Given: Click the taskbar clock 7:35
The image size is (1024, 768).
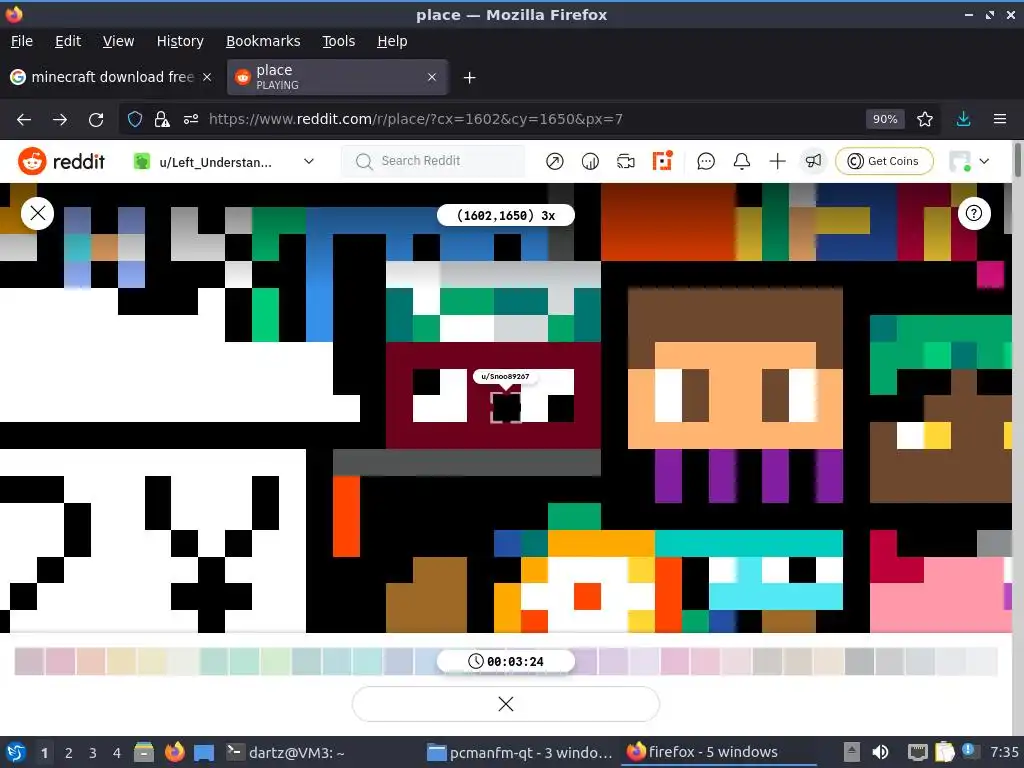Looking at the screenshot, I should click(x=1004, y=752).
